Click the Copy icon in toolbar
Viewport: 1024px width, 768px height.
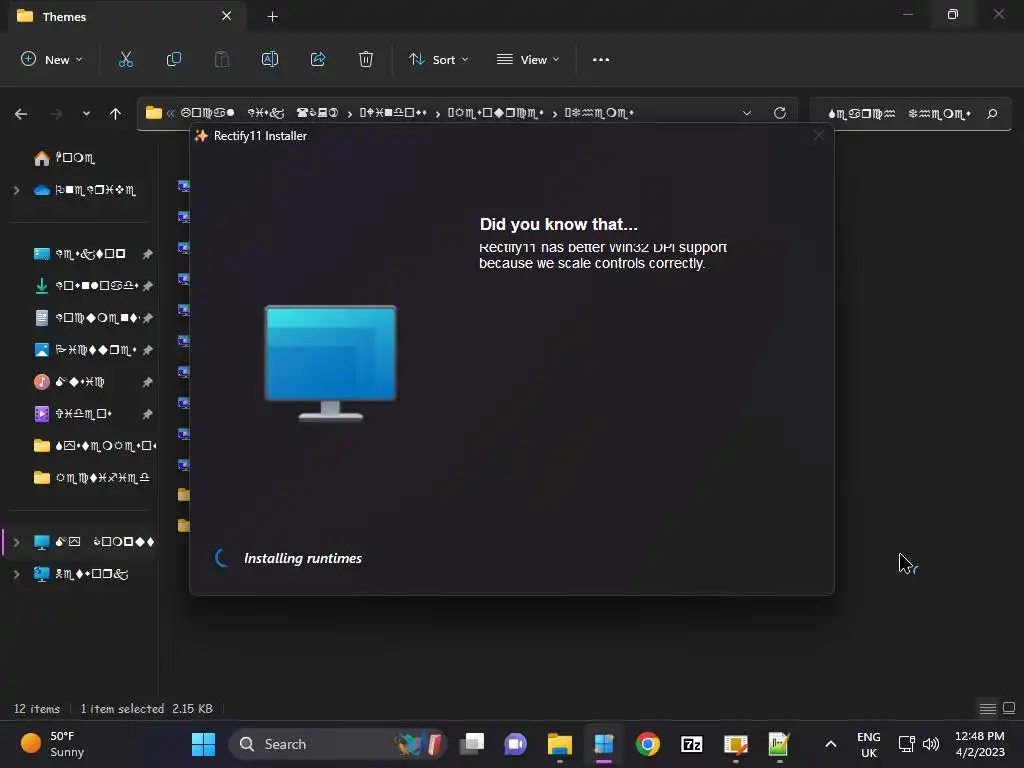pyautogui.click(x=174, y=59)
